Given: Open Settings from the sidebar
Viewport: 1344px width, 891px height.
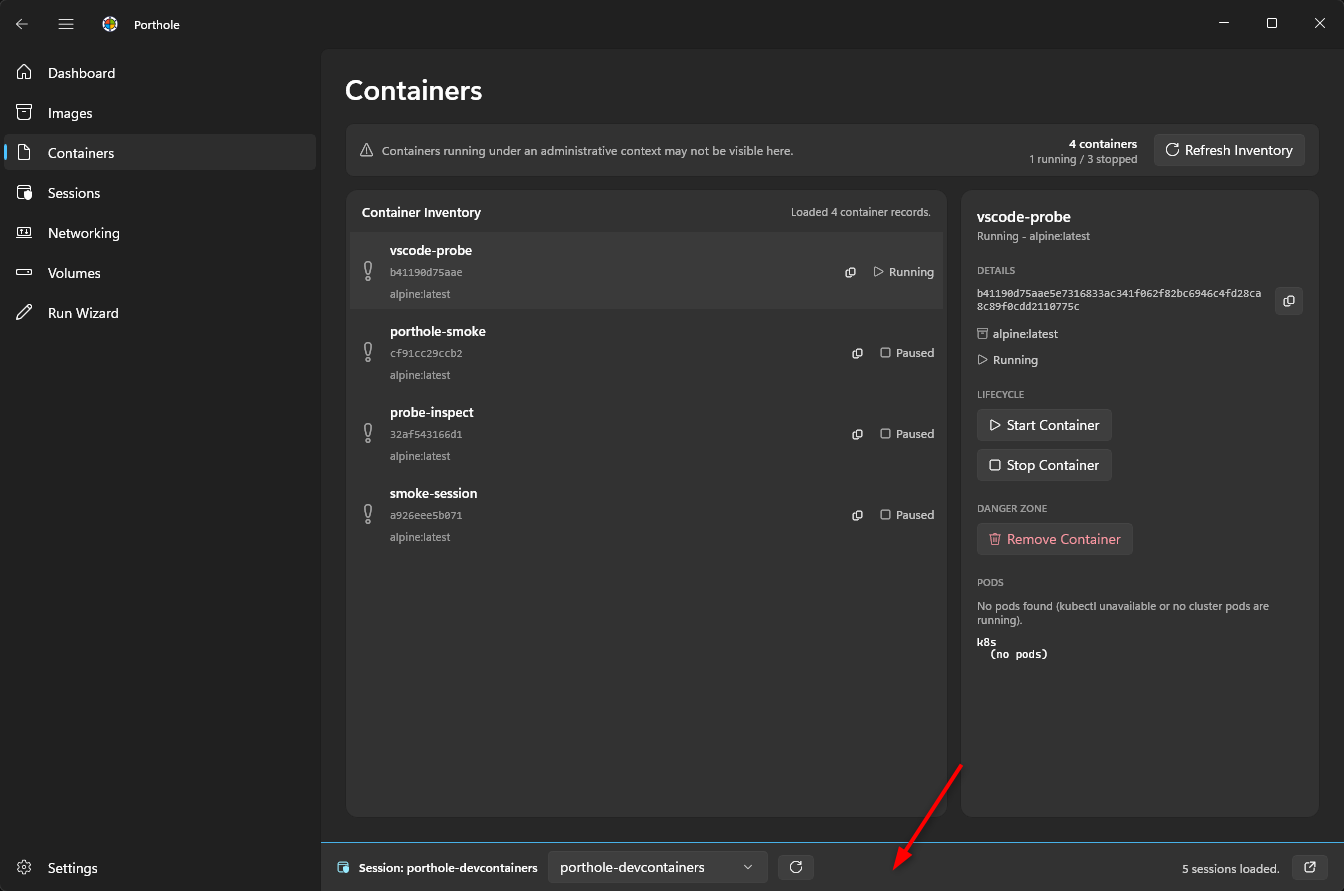Looking at the screenshot, I should (160, 868).
